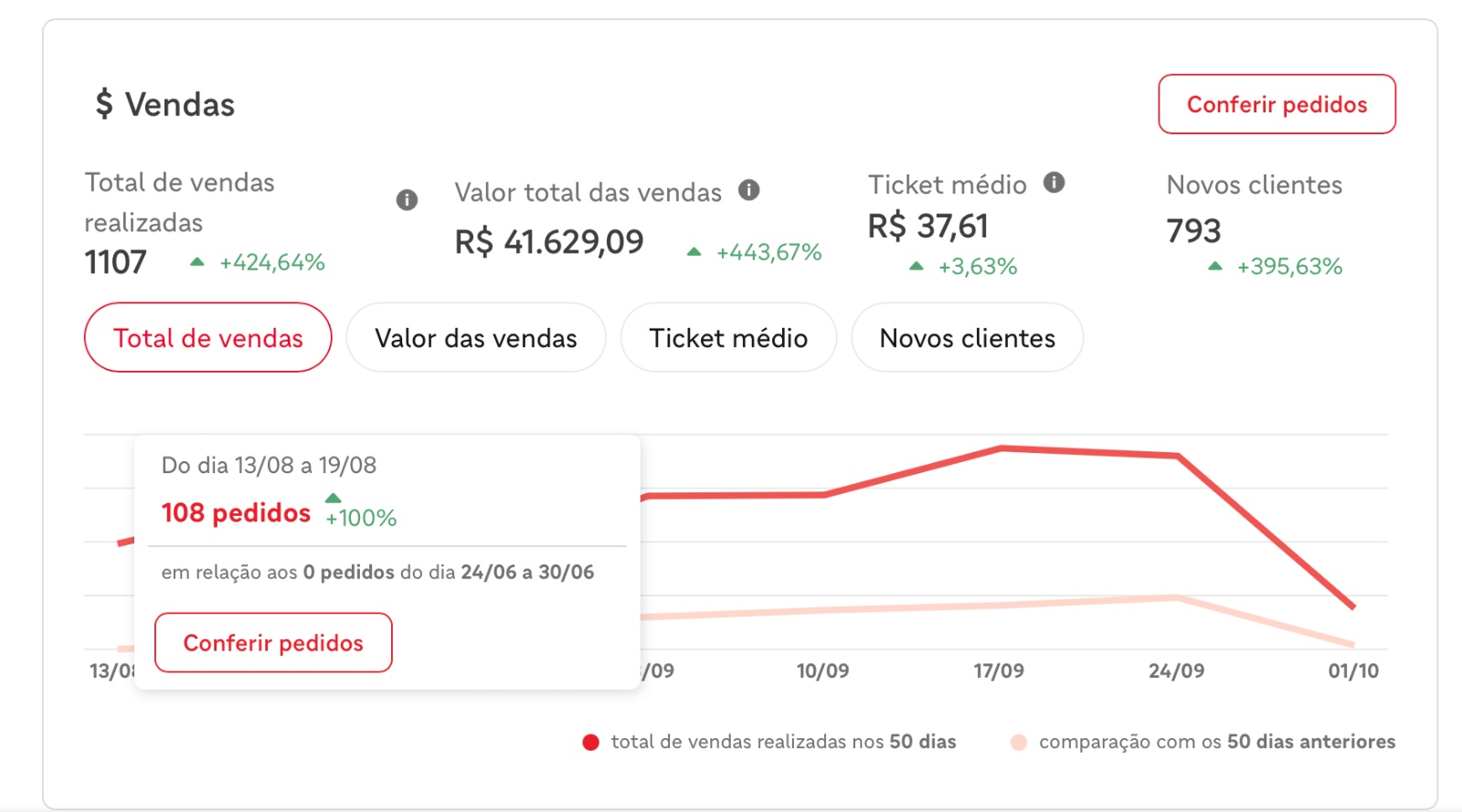The width and height of the screenshot is (1462, 812).
Task: Click info icon beside Total de vendas realizadas
Action: (407, 200)
